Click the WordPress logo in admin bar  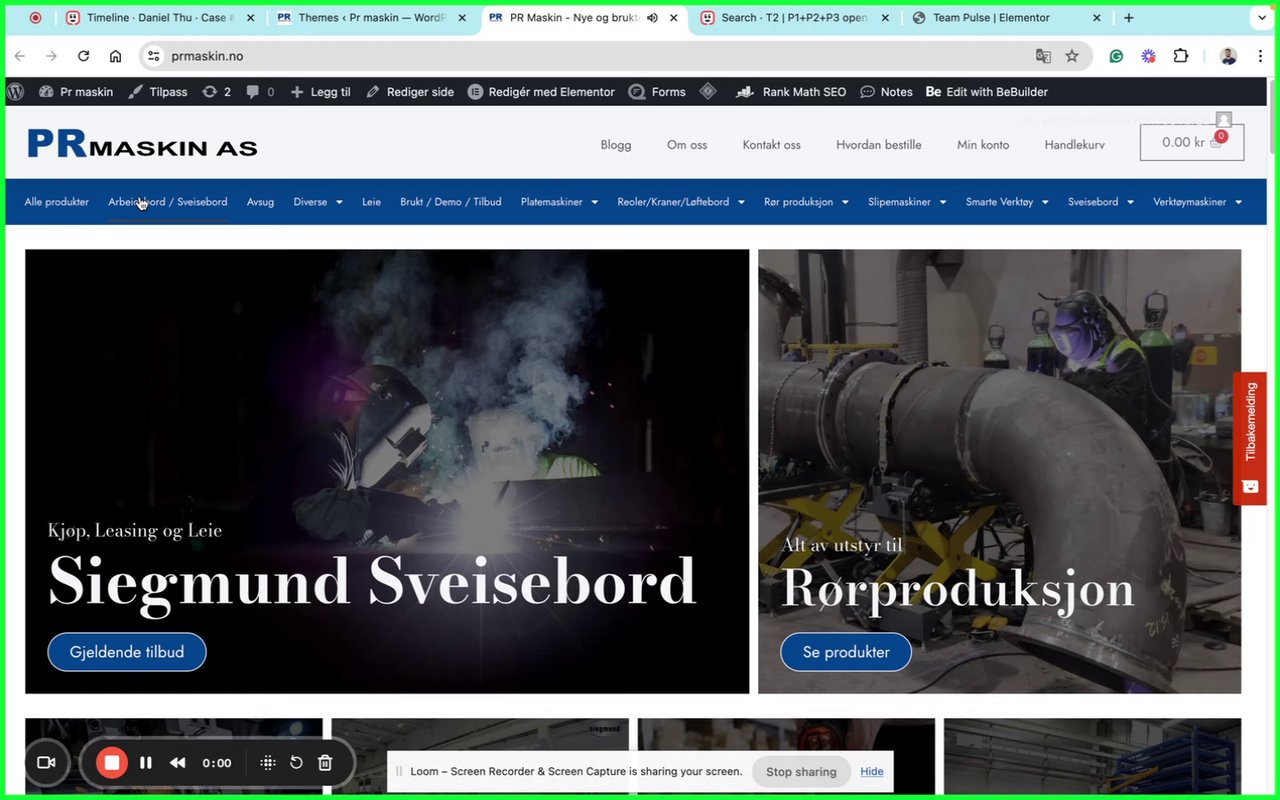[x=15, y=91]
